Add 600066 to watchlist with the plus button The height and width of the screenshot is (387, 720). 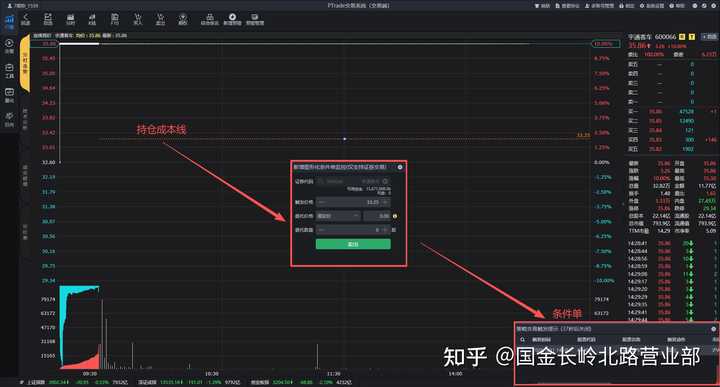[x=709, y=37]
